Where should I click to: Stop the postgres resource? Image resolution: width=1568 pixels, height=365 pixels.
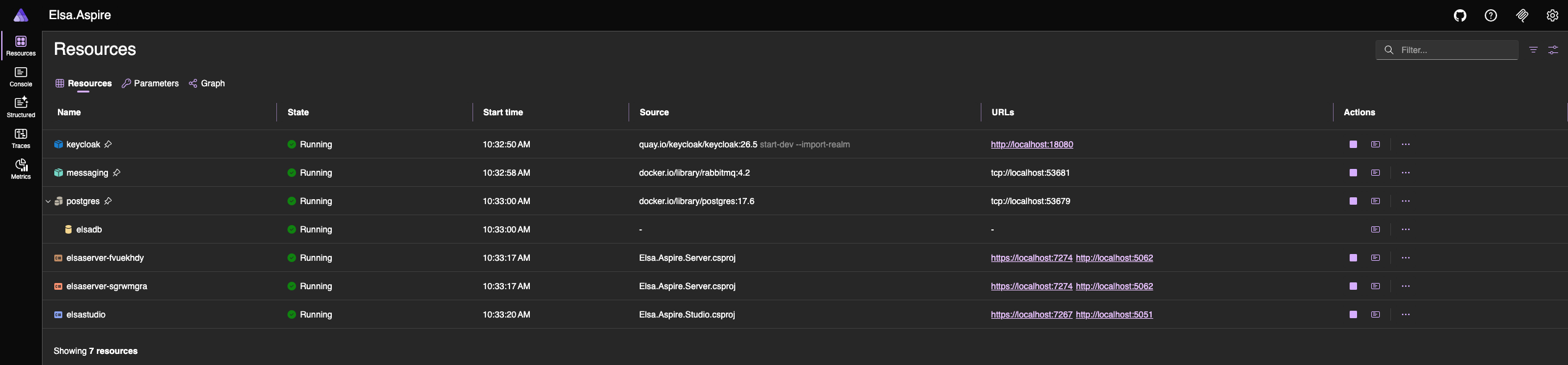(x=1353, y=201)
